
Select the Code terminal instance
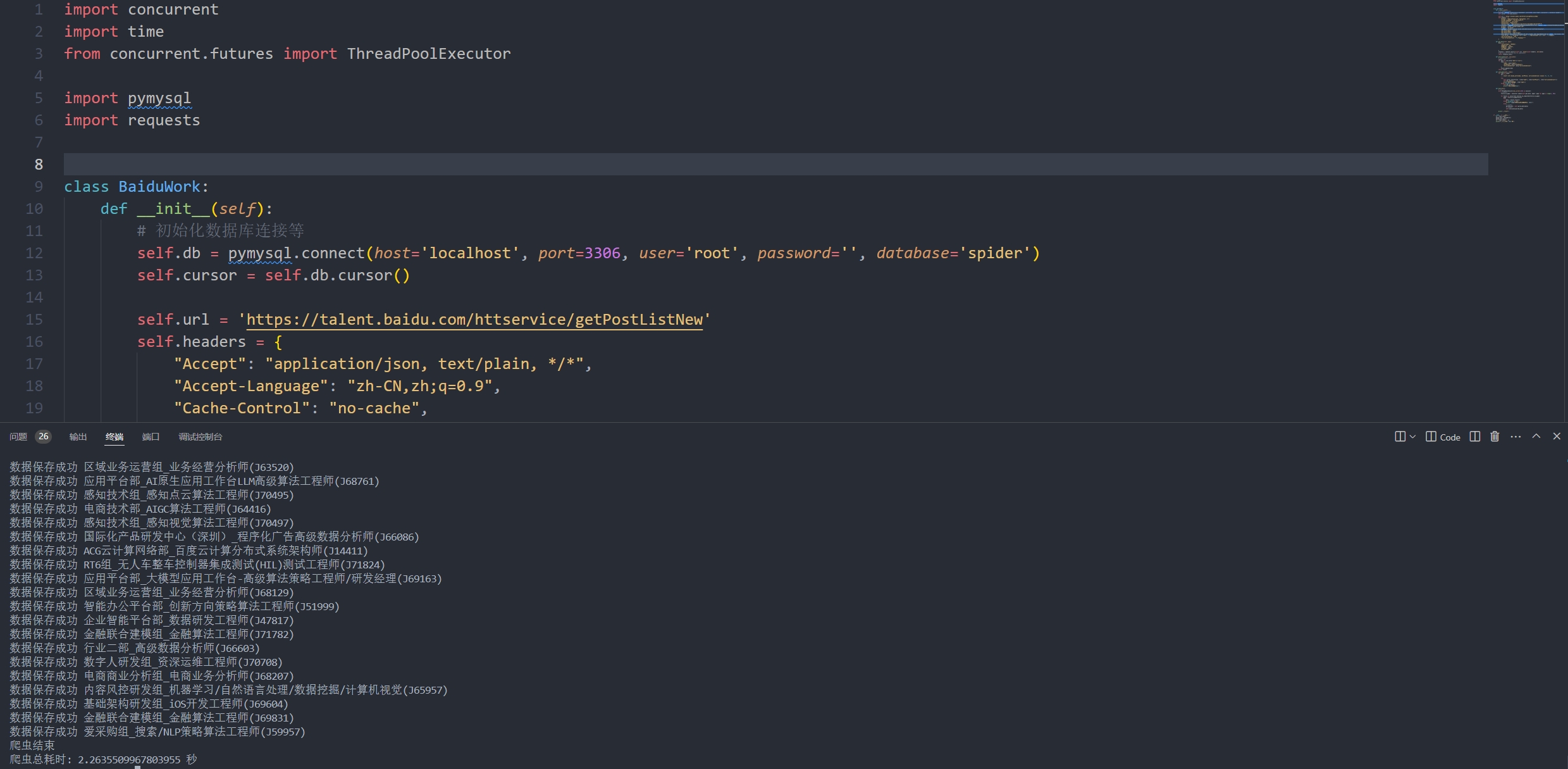[x=1443, y=437]
